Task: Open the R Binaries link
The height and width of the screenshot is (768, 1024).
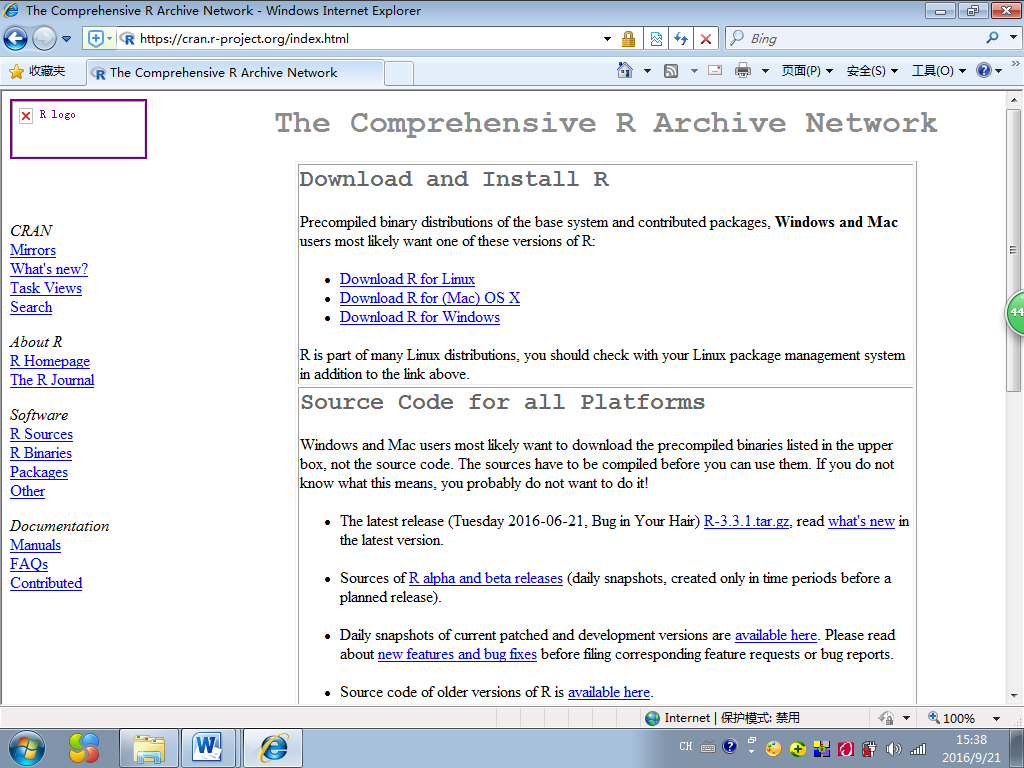Action: pos(40,453)
